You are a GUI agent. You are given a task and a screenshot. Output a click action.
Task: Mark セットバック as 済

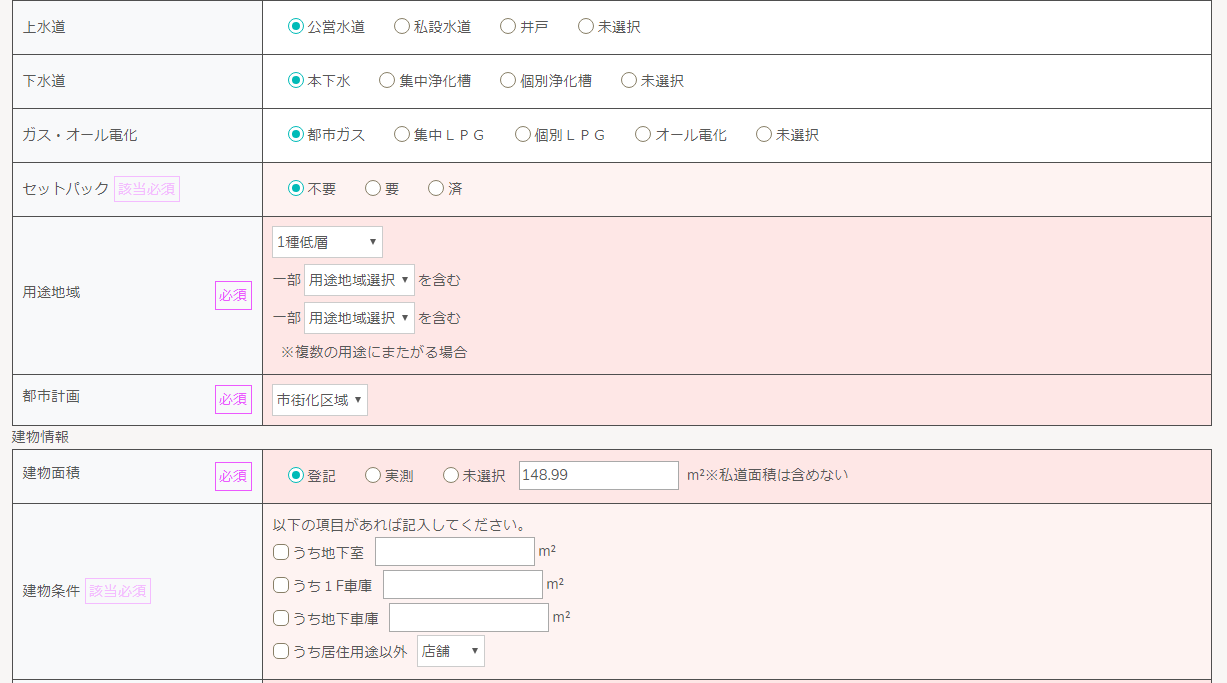pos(436,189)
